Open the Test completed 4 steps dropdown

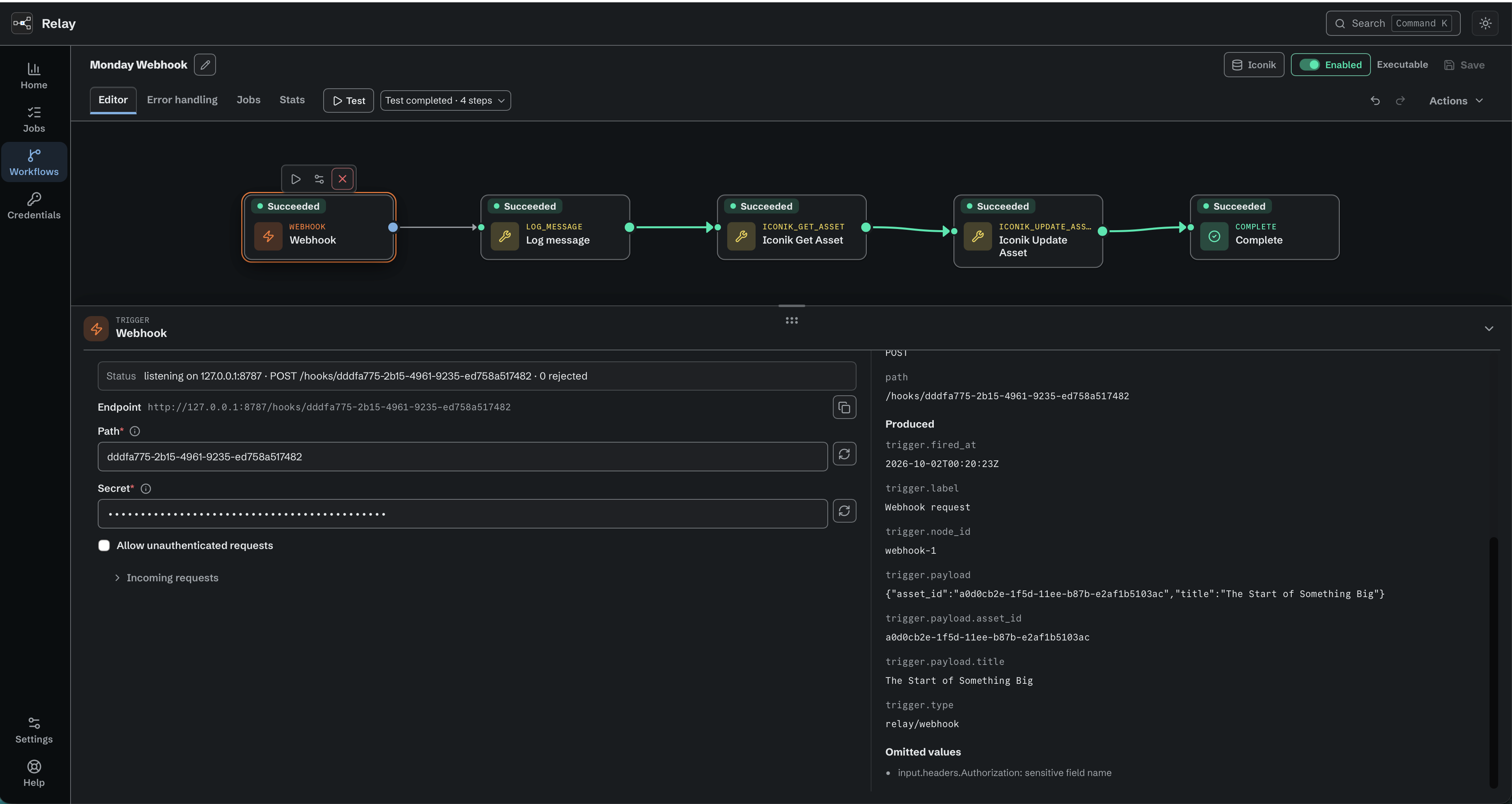coord(445,100)
